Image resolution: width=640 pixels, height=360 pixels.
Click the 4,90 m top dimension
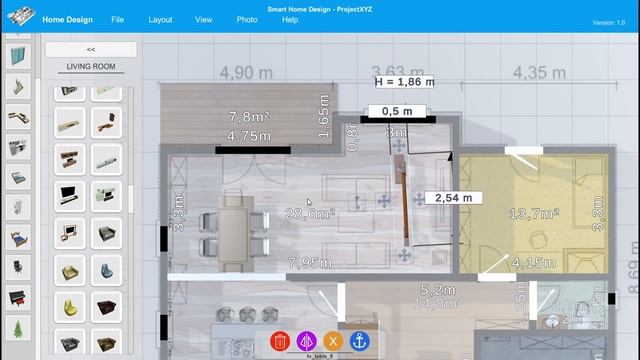coord(246,73)
